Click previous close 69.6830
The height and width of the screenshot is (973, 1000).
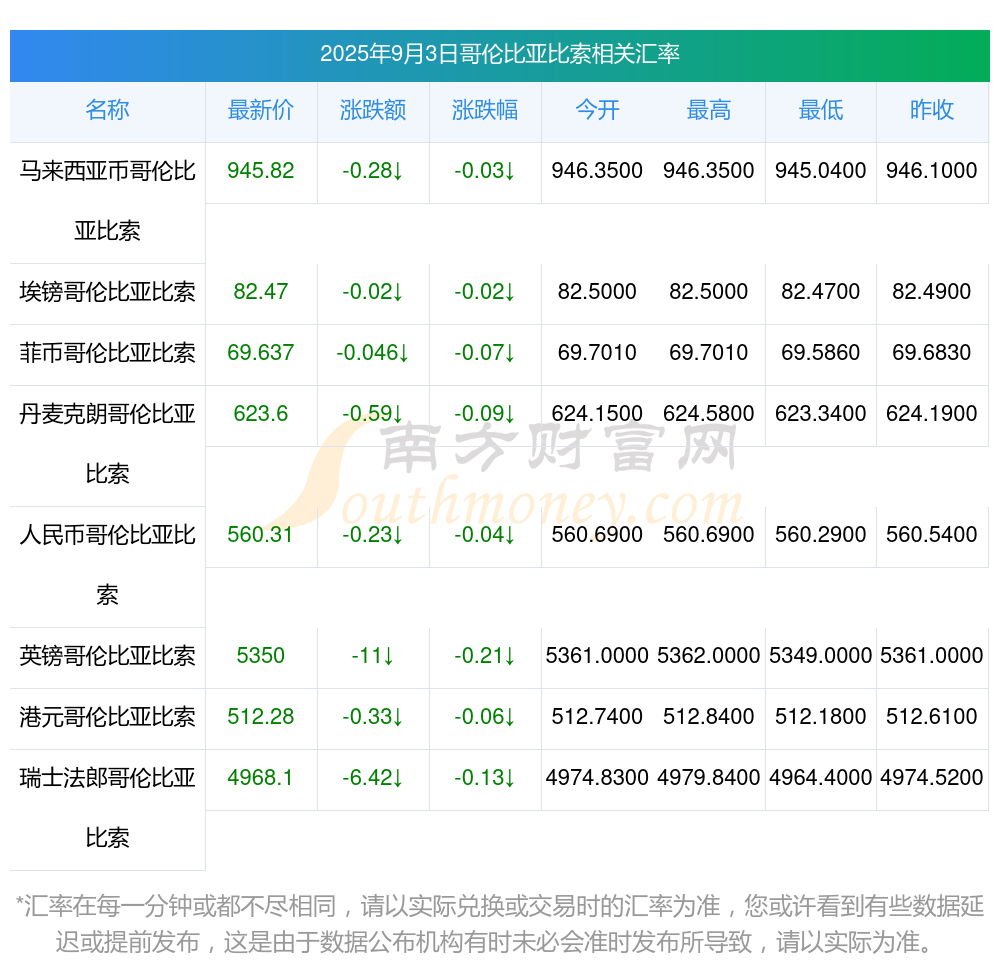[x=932, y=353]
